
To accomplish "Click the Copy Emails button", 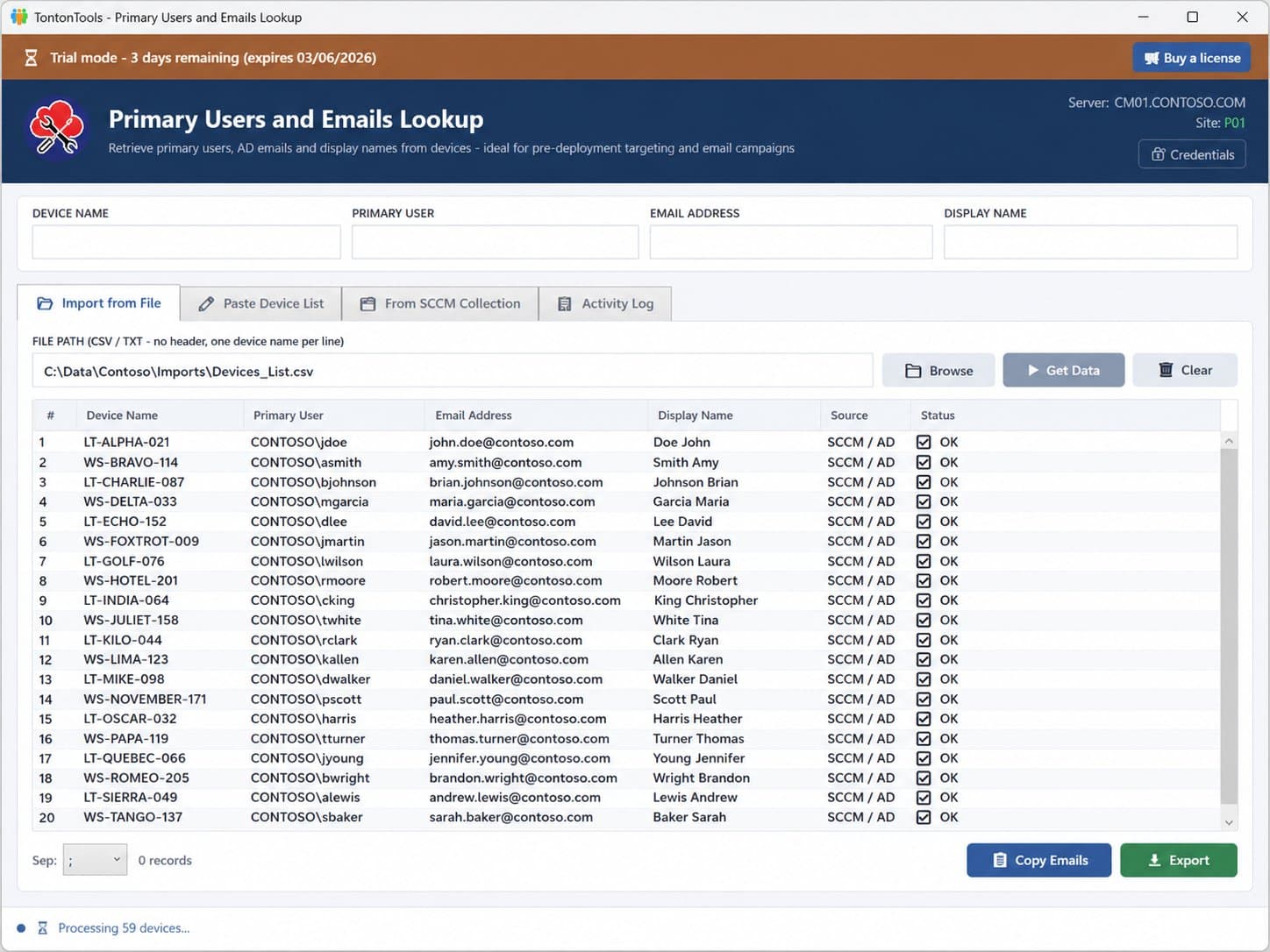I will click(x=1039, y=860).
